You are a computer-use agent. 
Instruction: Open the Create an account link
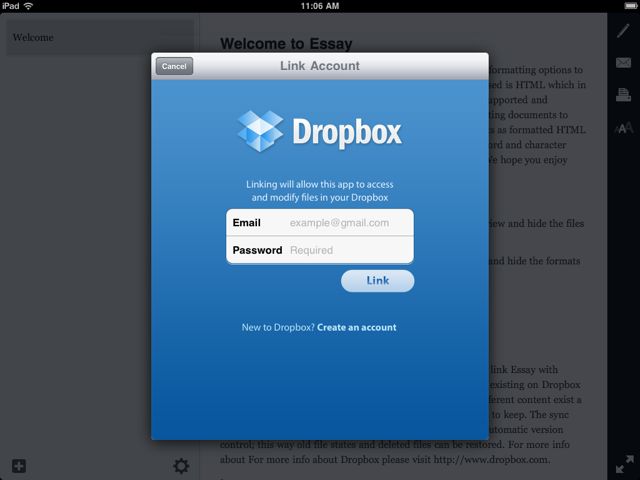pyautogui.click(x=356, y=327)
